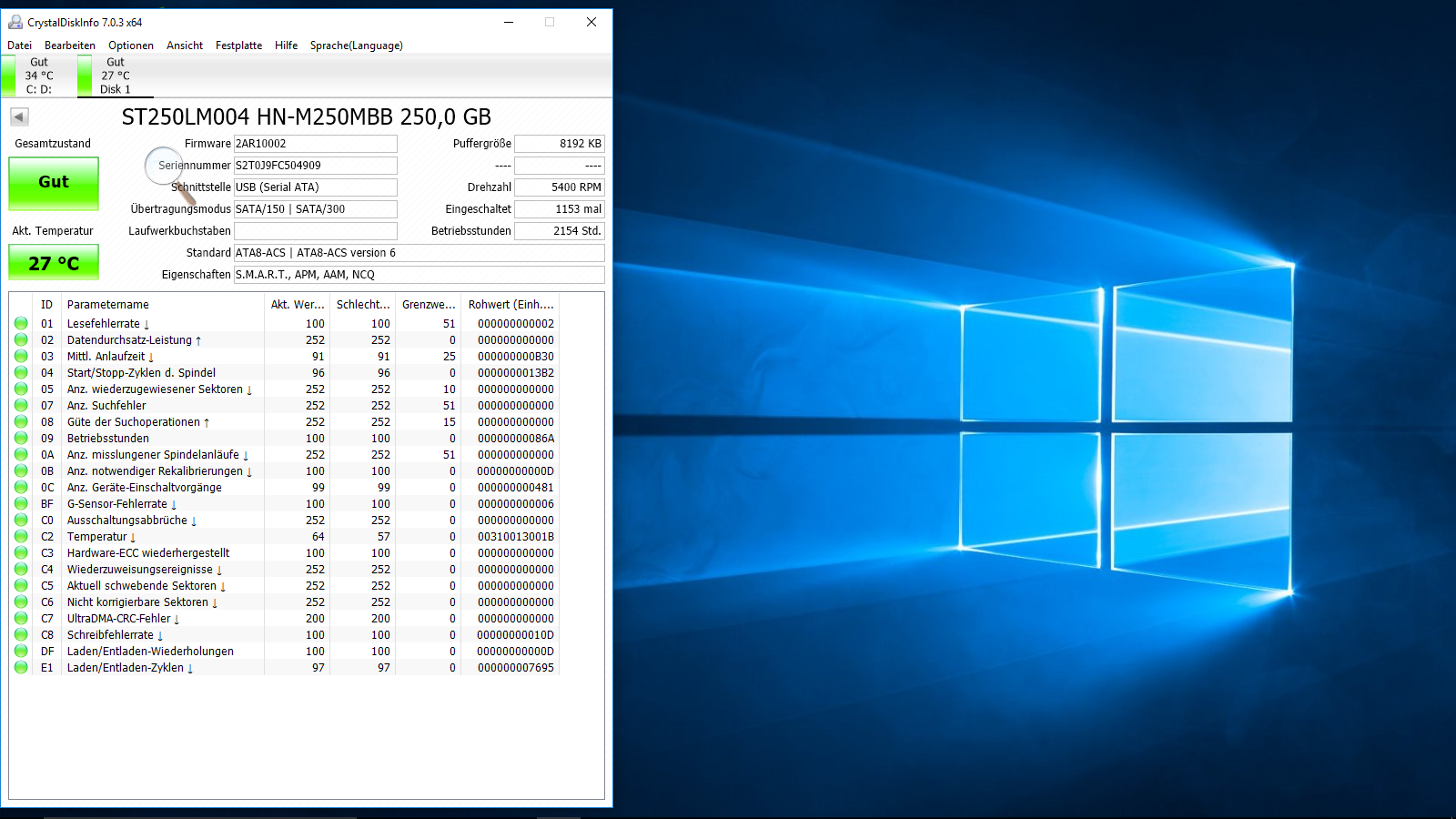Click status icon for Start/Stopp-Zyklen row
The image size is (1456, 819).
[x=21, y=372]
